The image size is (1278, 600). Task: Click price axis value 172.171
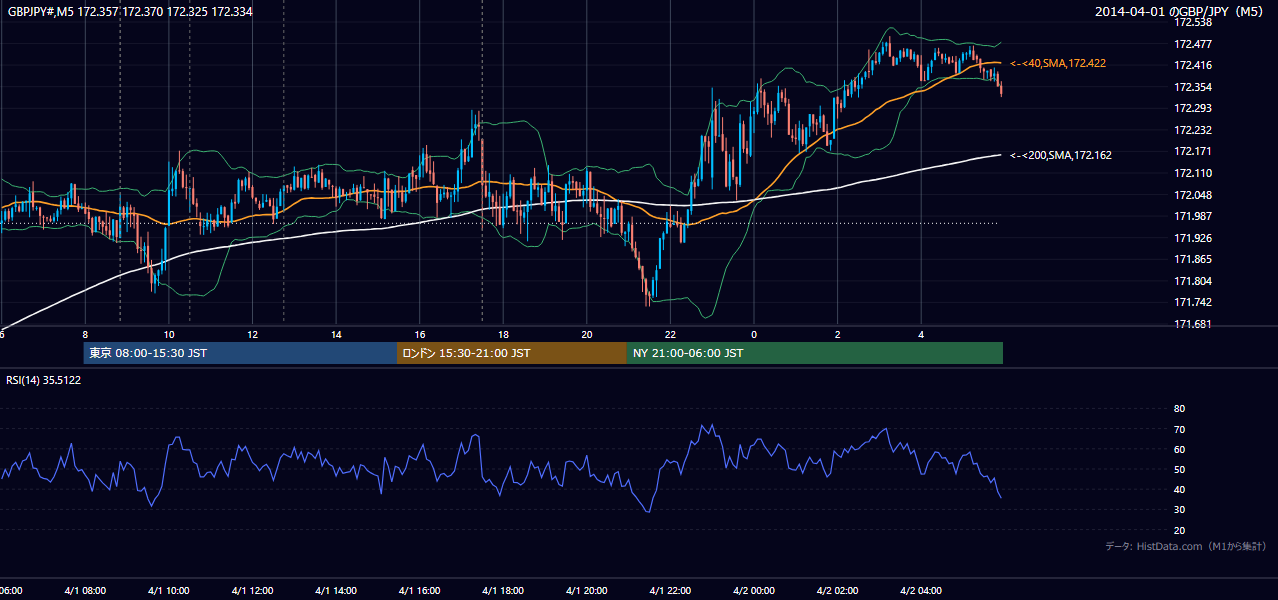[1193, 151]
